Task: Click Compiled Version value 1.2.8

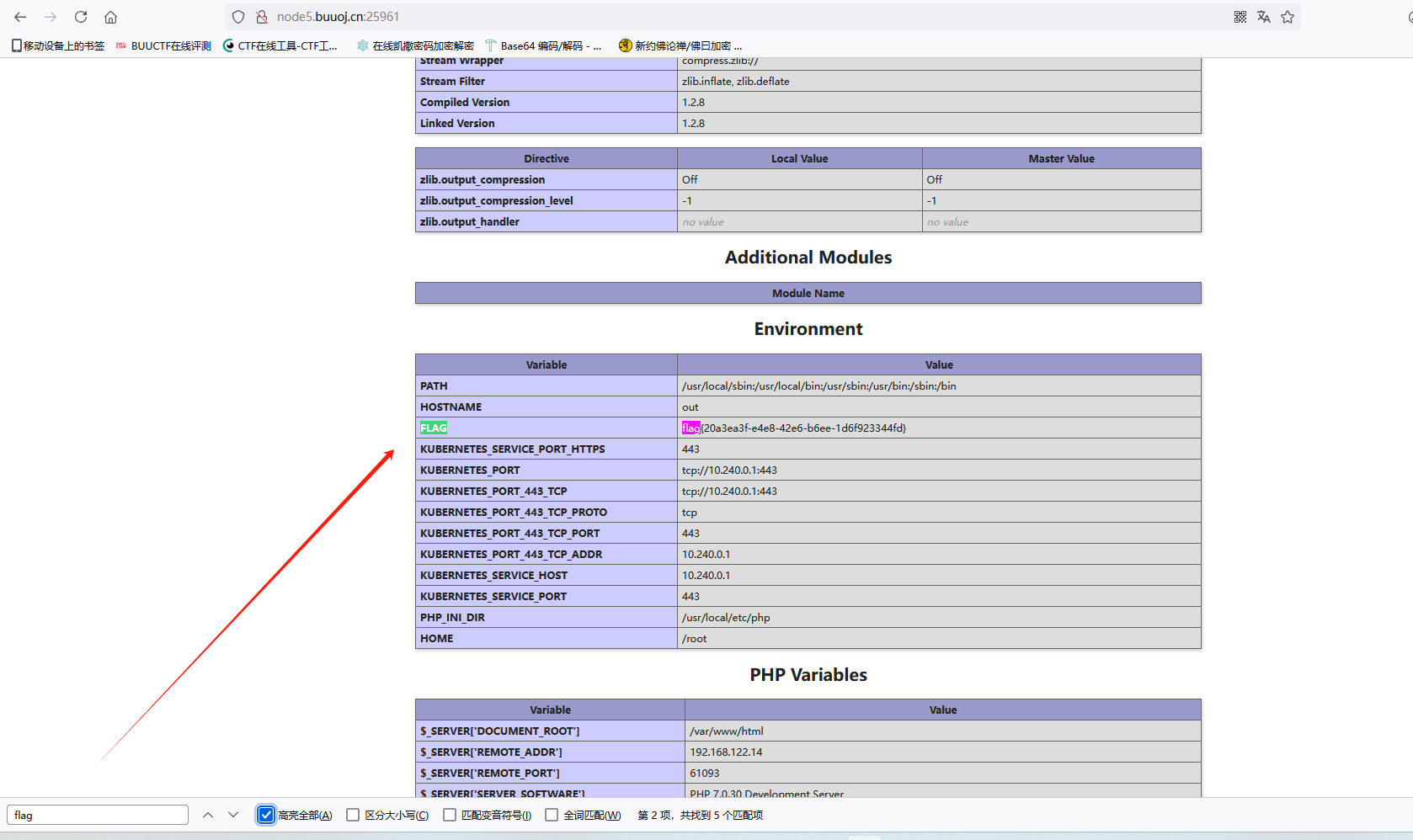Action: point(693,102)
